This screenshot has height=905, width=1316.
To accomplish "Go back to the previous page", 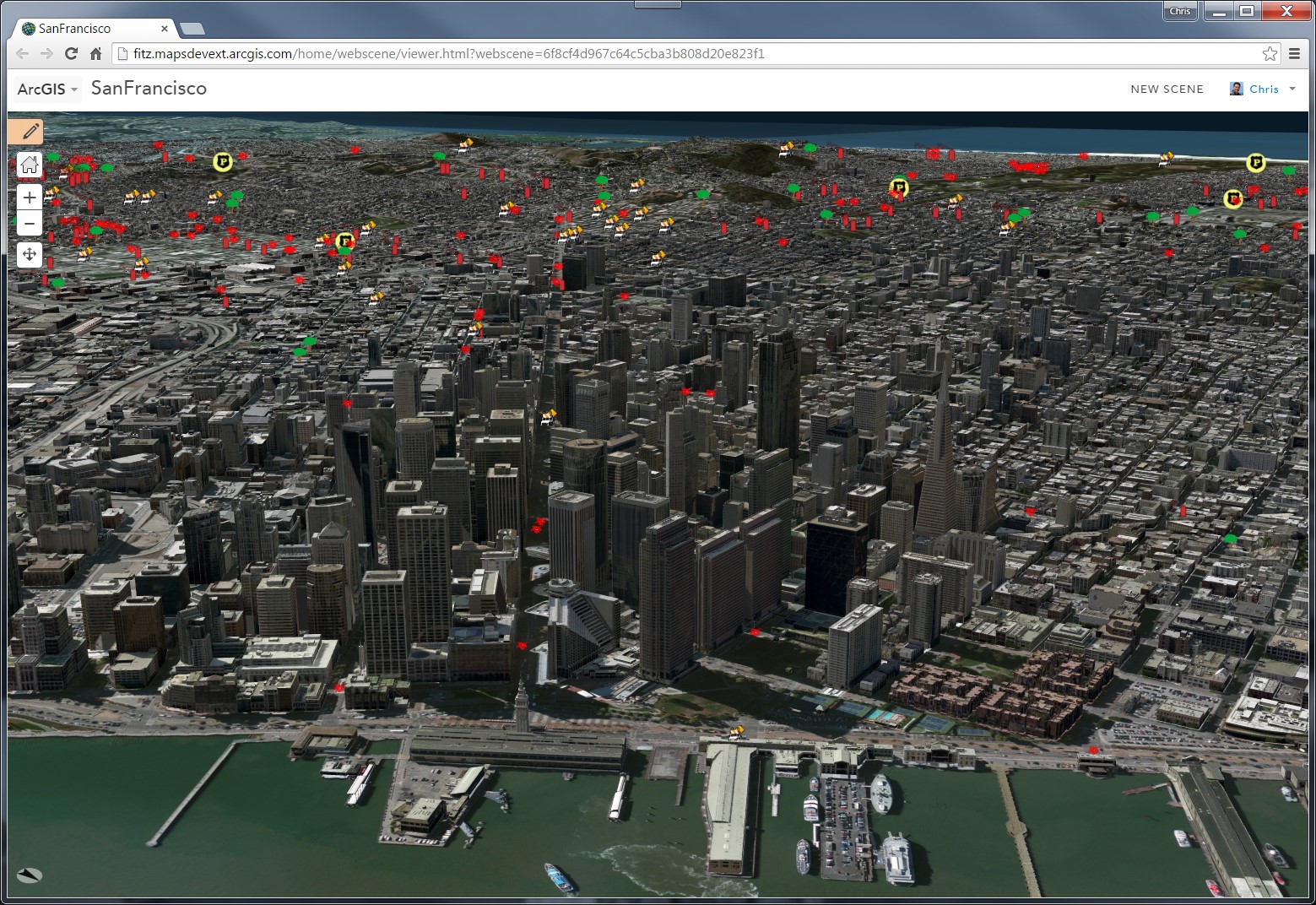I will tap(23, 54).
